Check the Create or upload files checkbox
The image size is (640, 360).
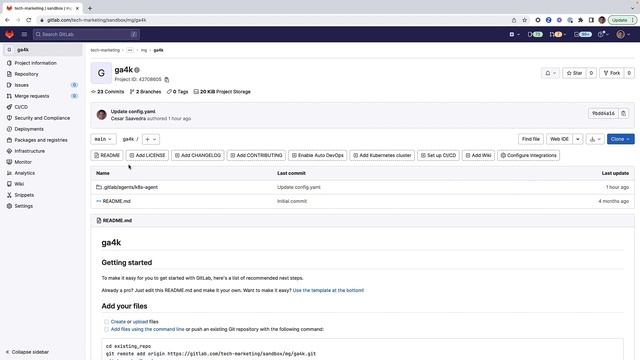(106, 322)
